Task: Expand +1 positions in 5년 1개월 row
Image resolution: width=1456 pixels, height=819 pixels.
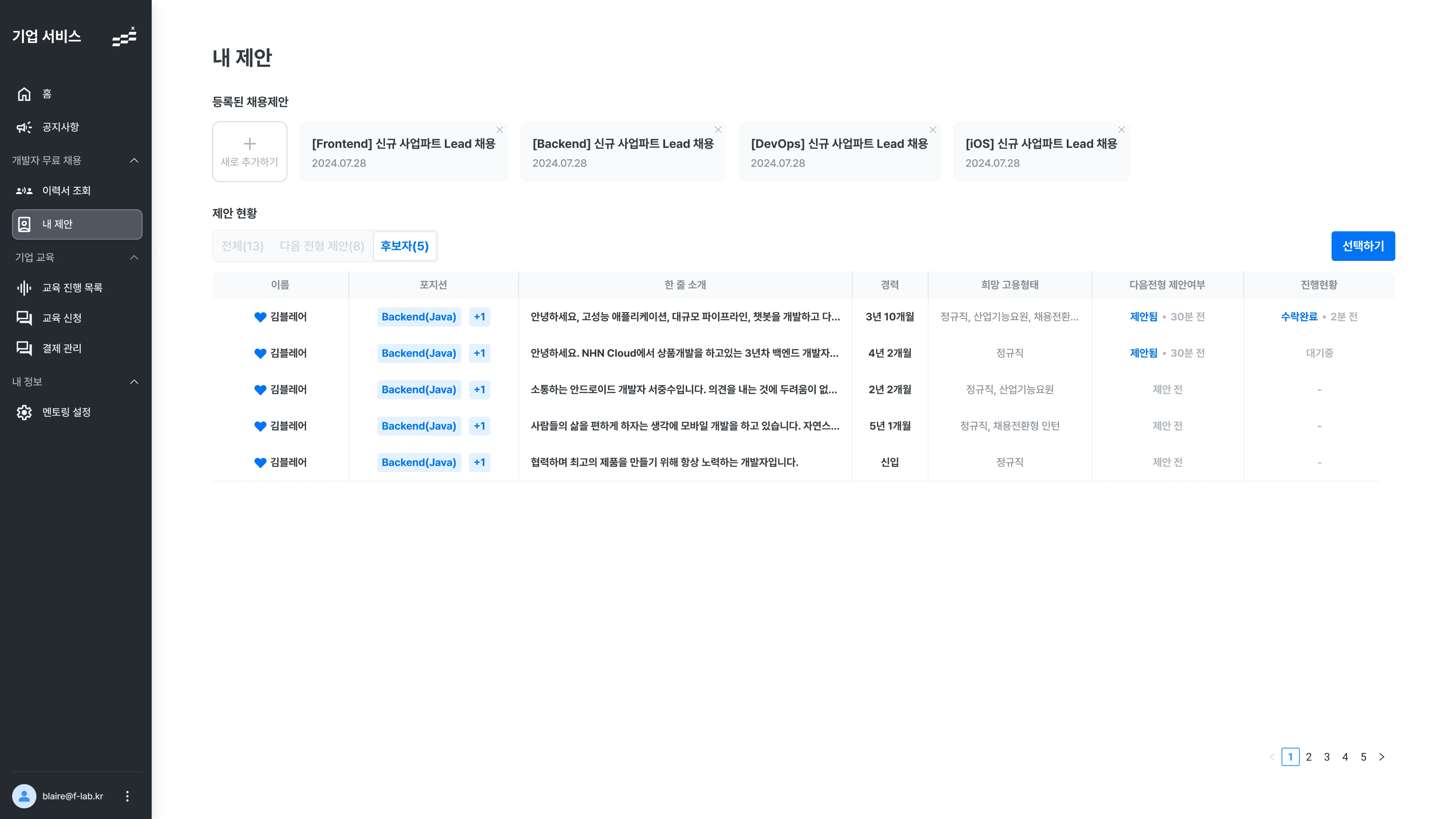Action: point(479,426)
